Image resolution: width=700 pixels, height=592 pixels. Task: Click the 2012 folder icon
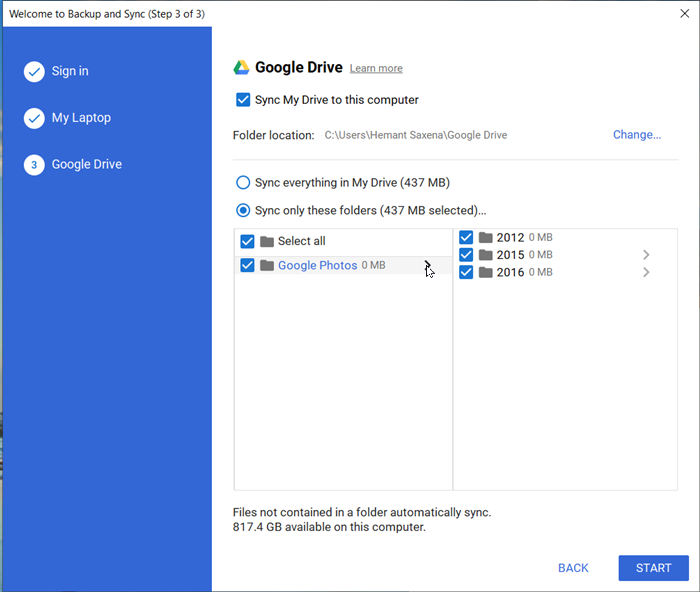pos(485,238)
